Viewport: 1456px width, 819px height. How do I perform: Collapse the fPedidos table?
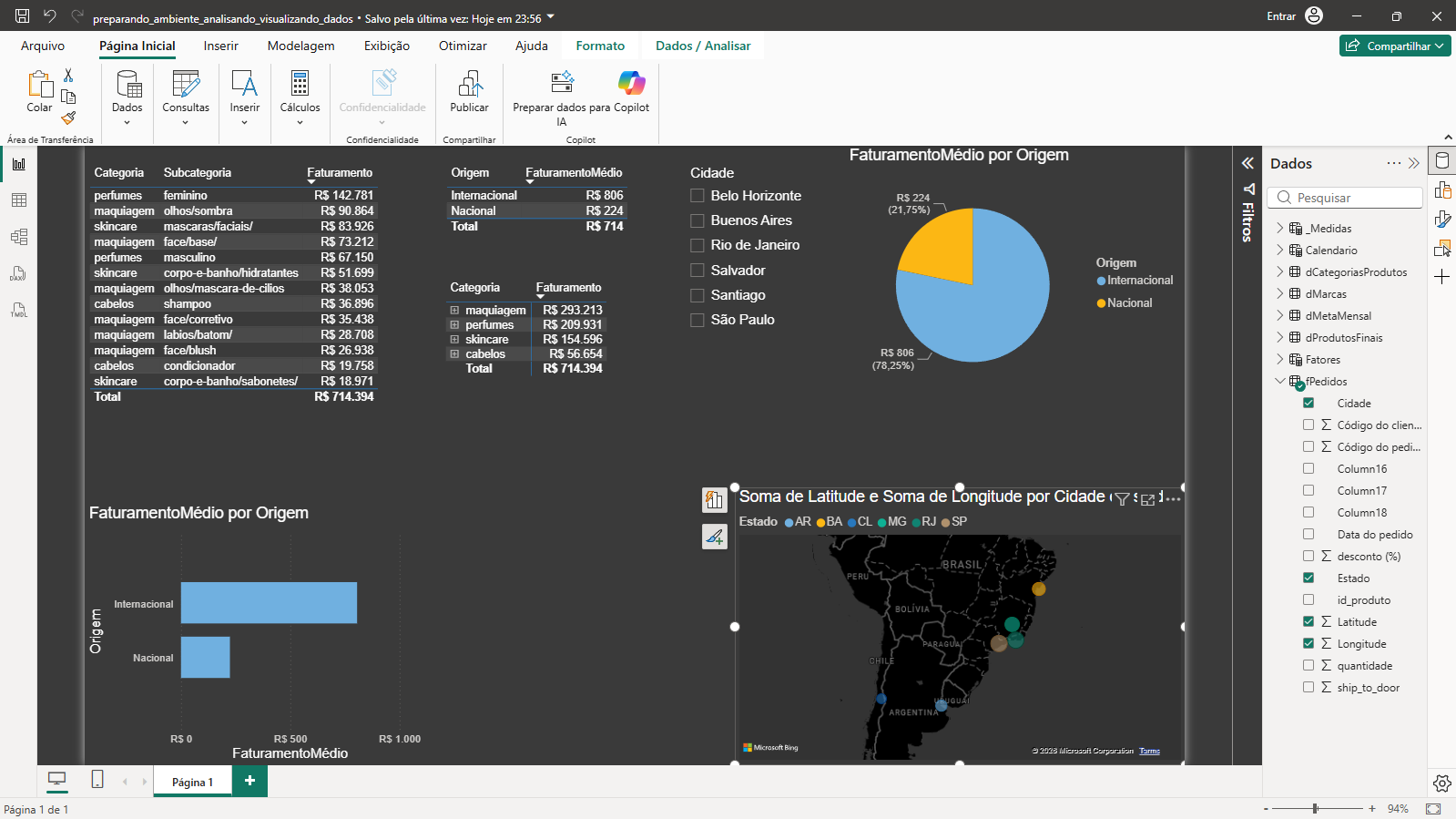point(1279,381)
